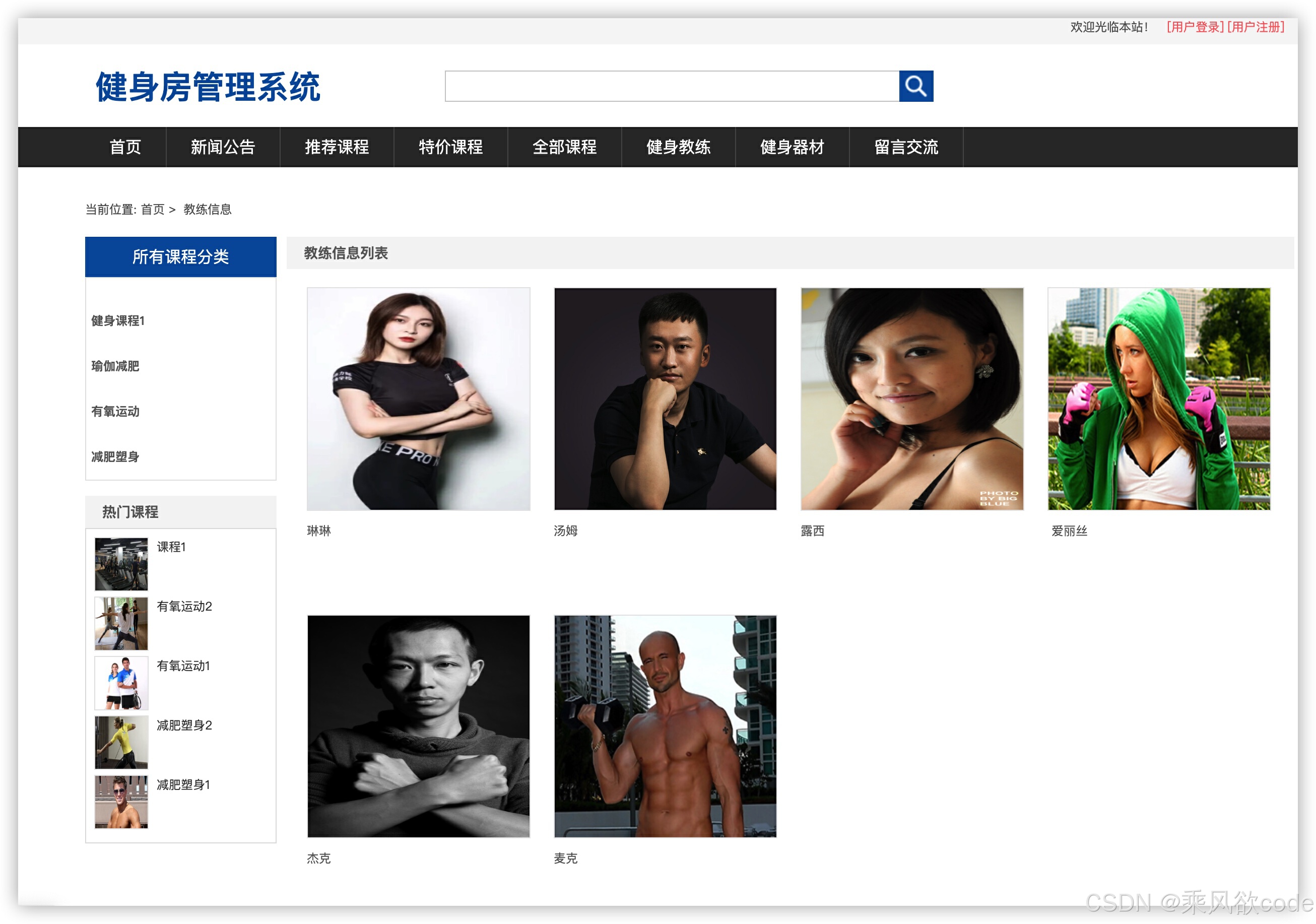Open the 用户注册 register link

[x=1255, y=27]
